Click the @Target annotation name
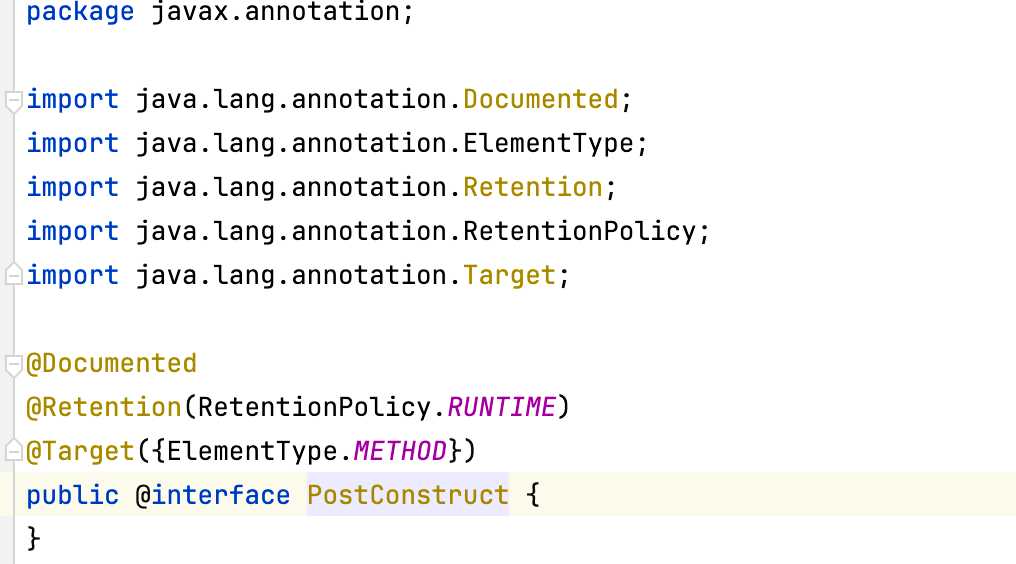The height and width of the screenshot is (564, 1016). pos(80,452)
